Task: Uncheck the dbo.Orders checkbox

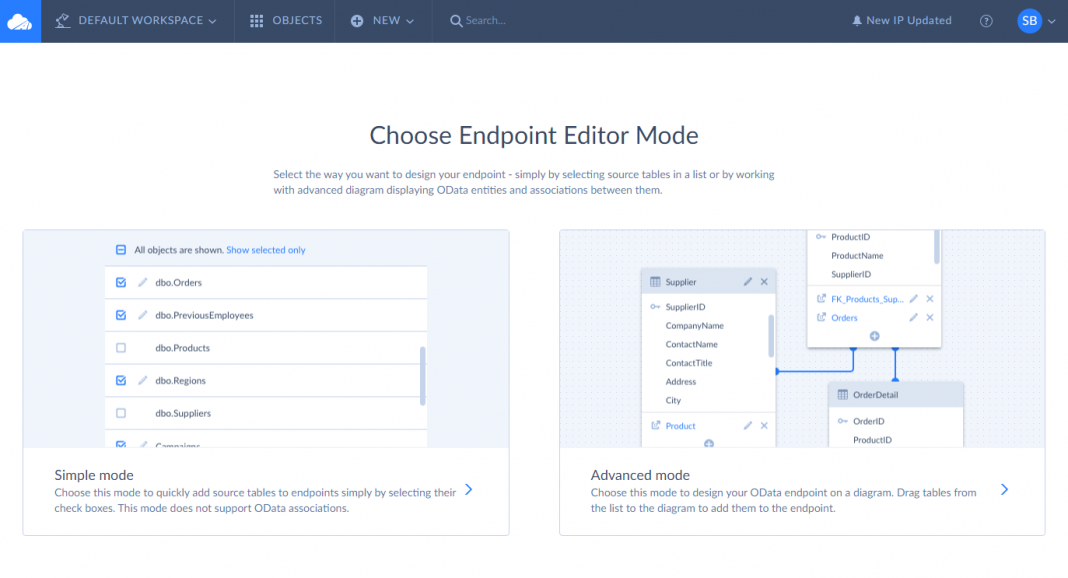Action: 121,283
